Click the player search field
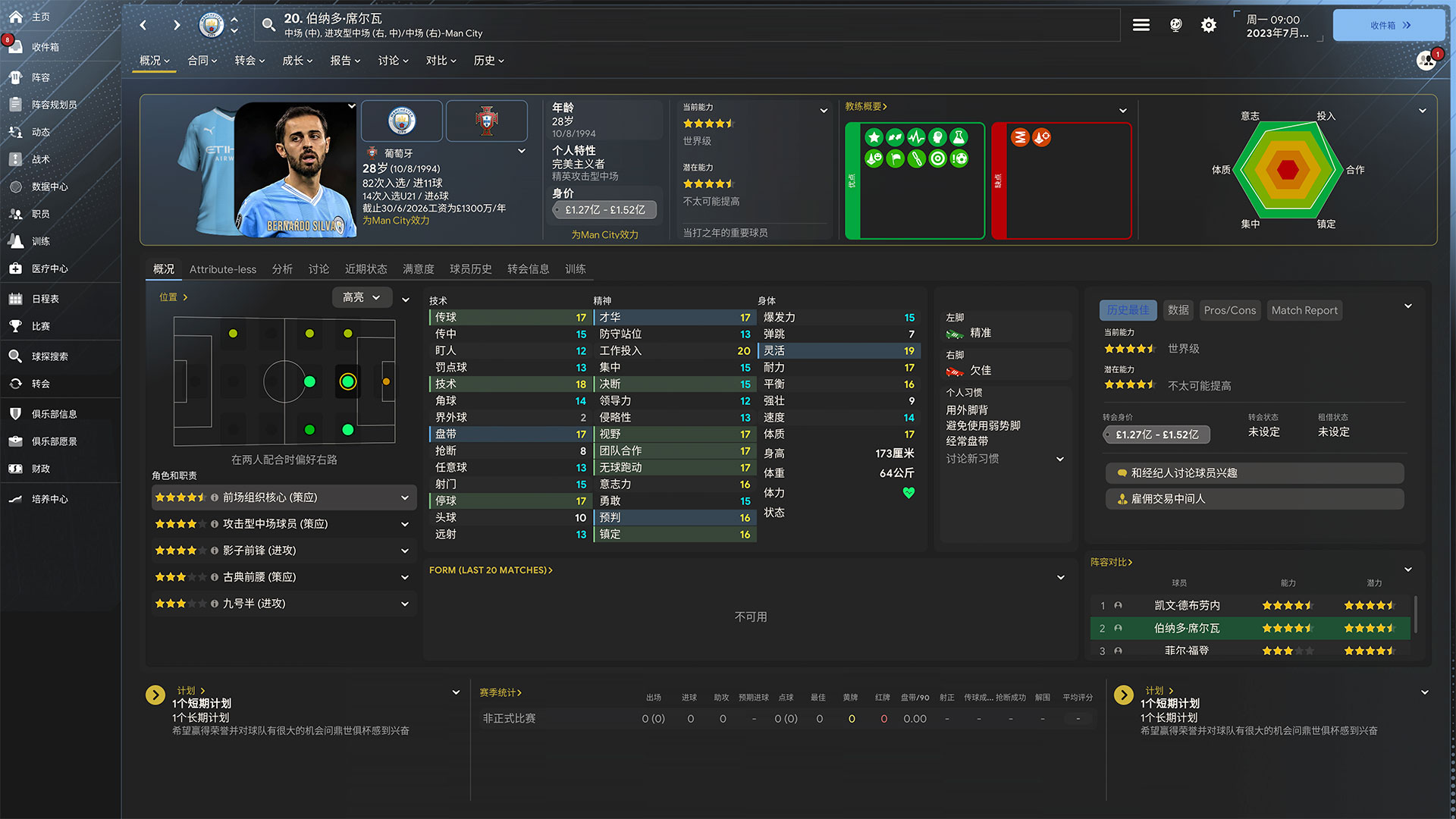 pyautogui.click(x=687, y=25)
